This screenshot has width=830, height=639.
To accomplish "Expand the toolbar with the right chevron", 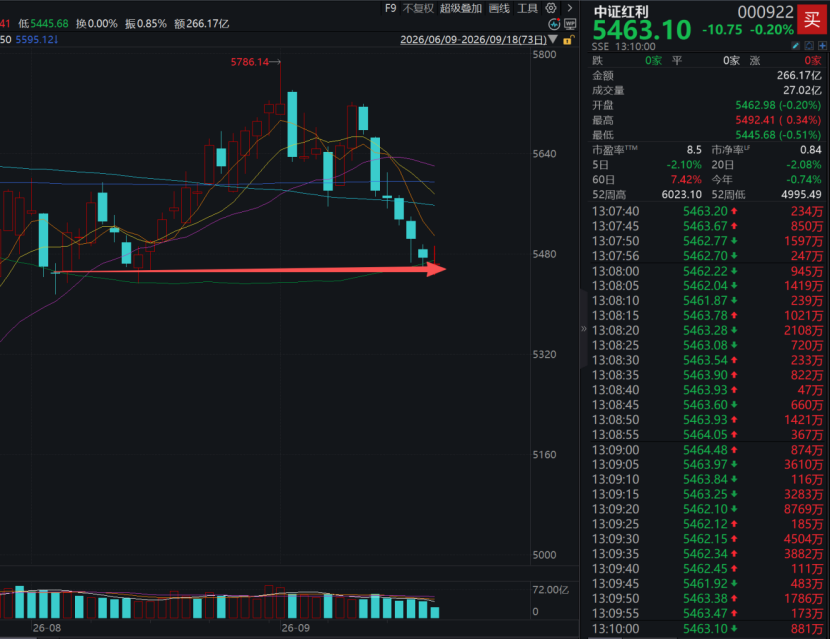I will [x=570, y=8].
